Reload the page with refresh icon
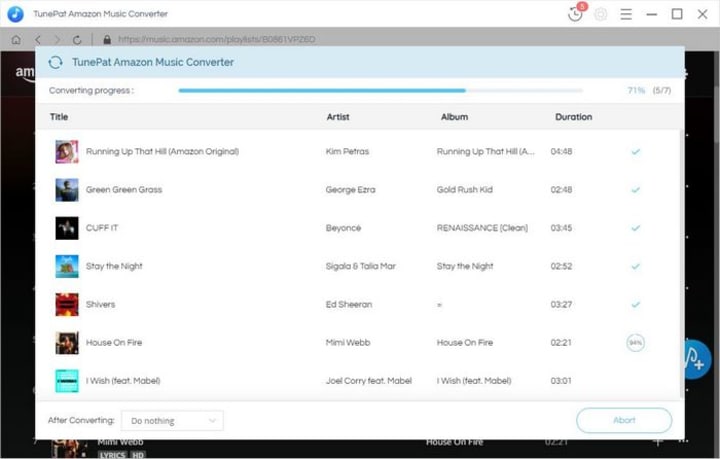 pos(77,39)
